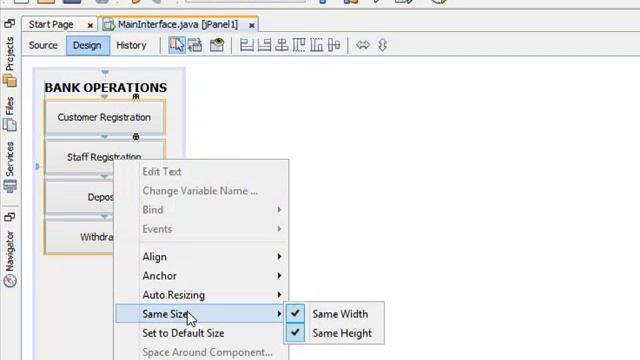
Task: Activate the Connection Mode tool
Action: coord(195,45)
